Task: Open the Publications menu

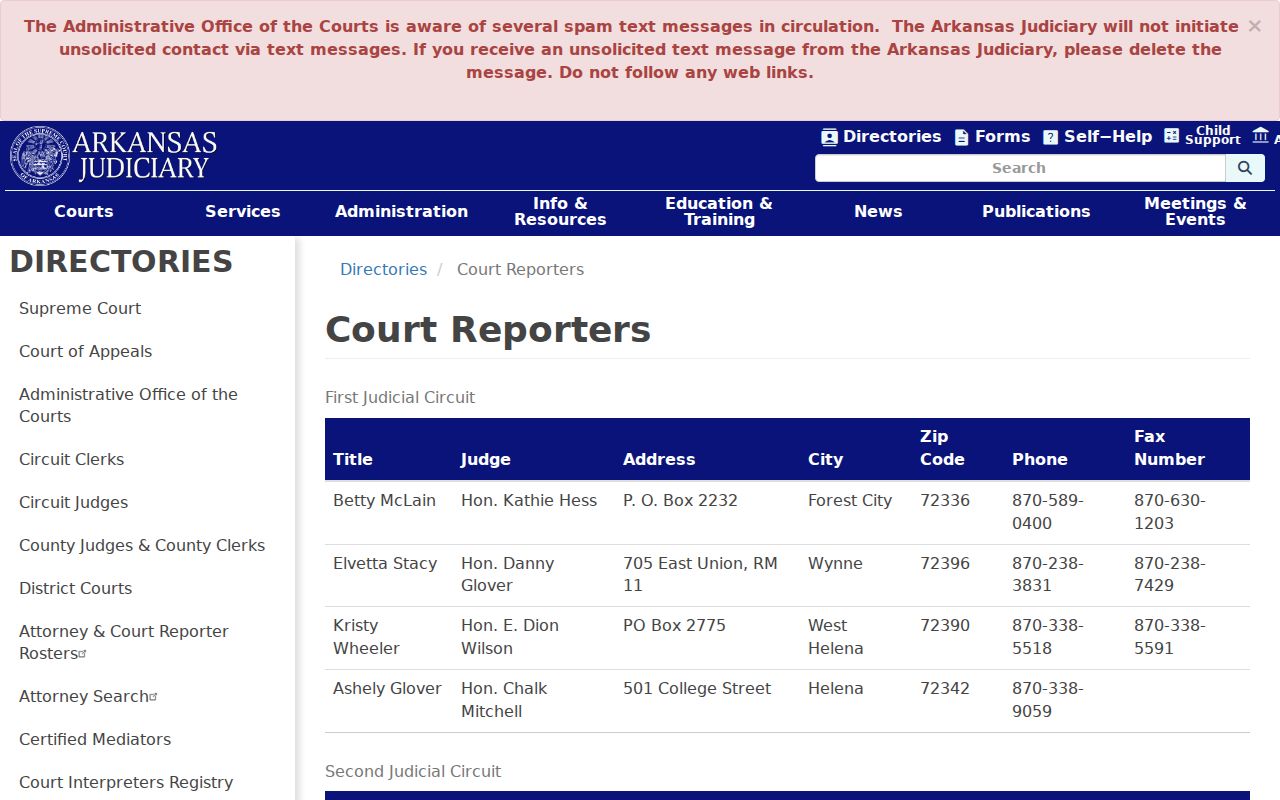Action: pyautogui.click(x=1036, y=212)
